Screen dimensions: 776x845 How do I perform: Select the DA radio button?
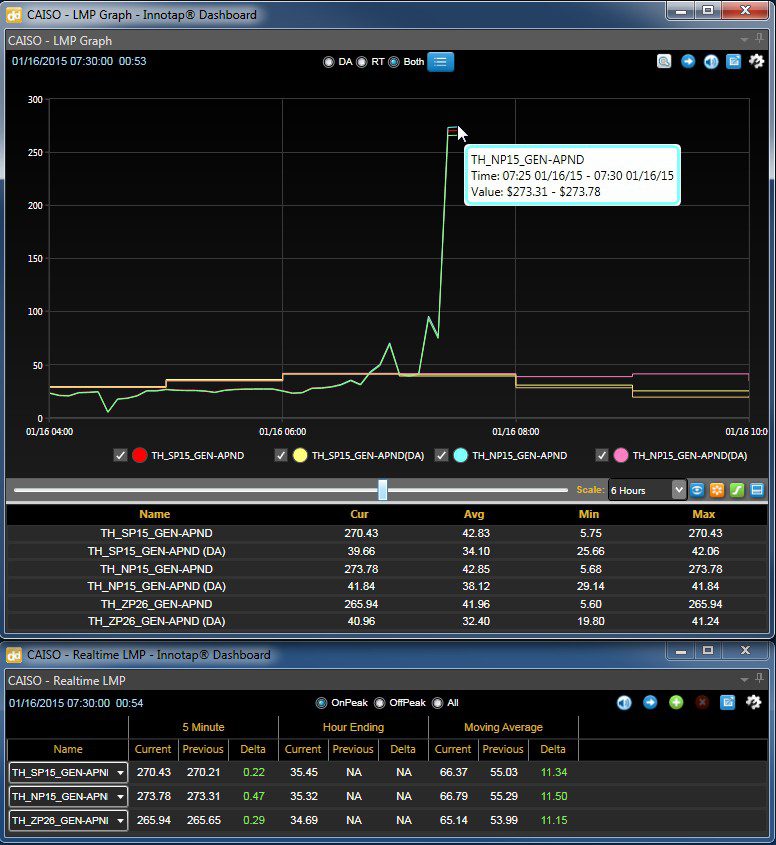pyautogui.click(x=328, y=62)
